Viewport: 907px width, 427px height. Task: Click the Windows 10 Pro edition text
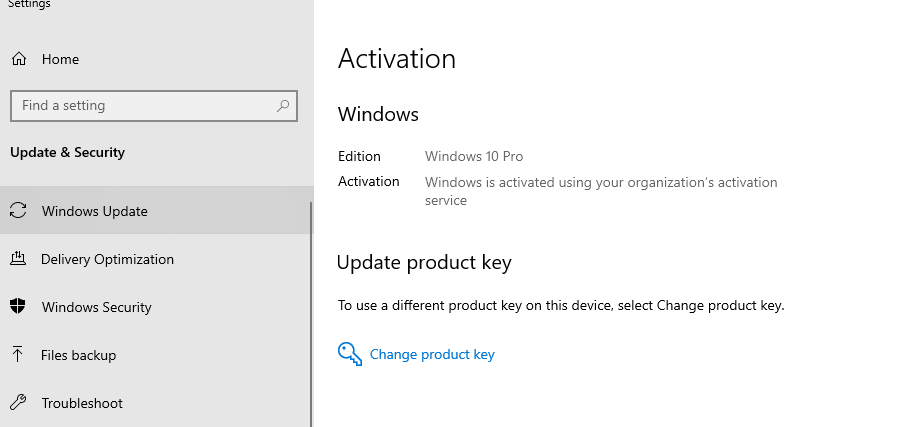[474, 156]
